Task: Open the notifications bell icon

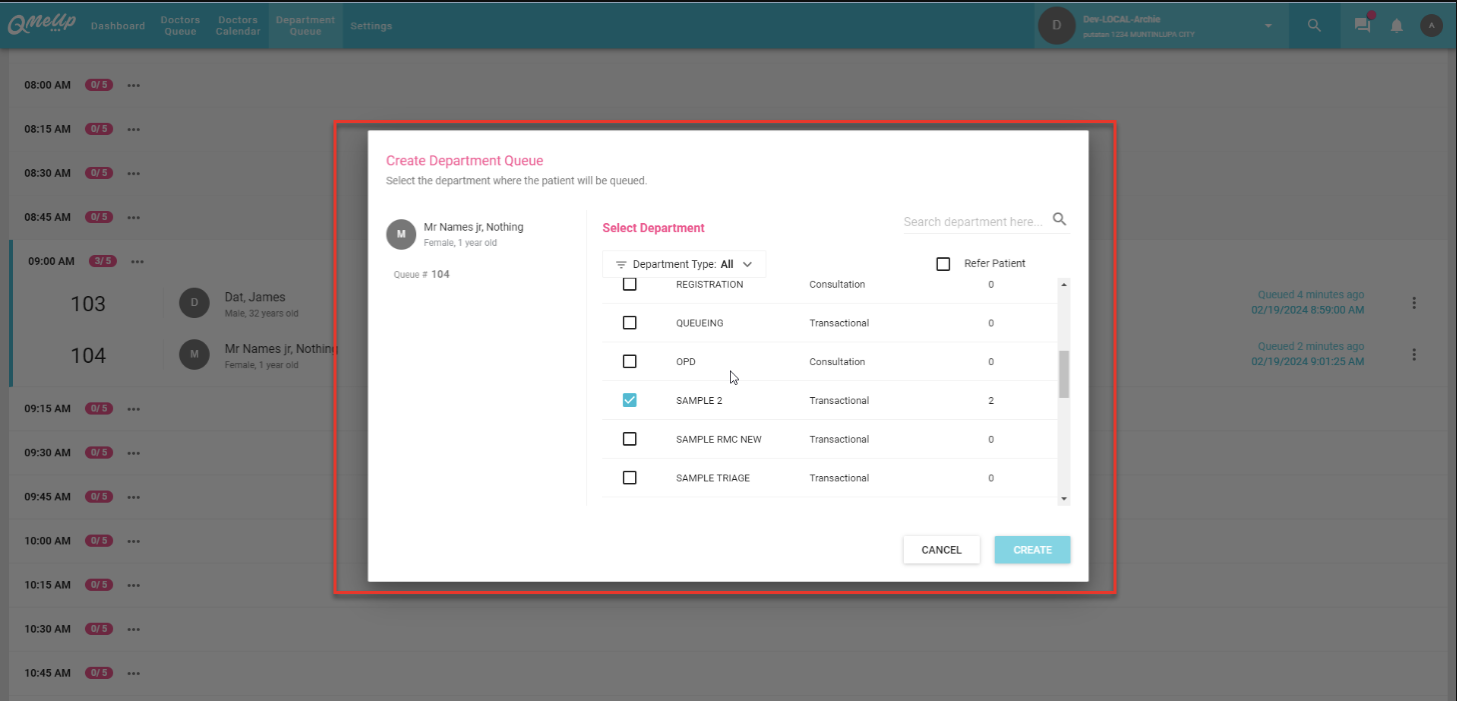Action: coord(1397,26)
